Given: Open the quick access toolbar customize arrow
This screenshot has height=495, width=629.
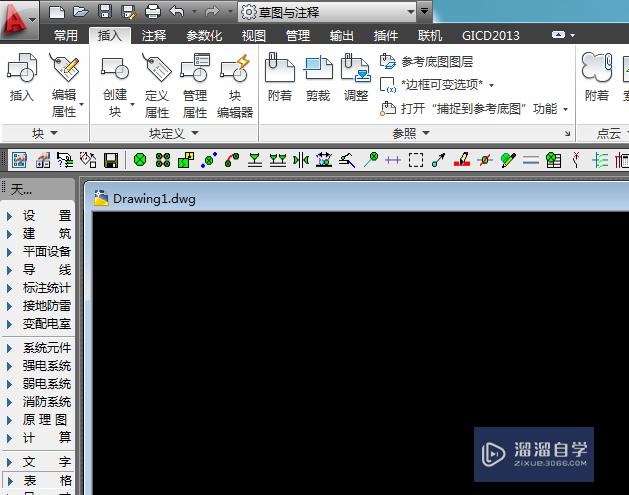Looking at the screenshot, I should 424,11.
